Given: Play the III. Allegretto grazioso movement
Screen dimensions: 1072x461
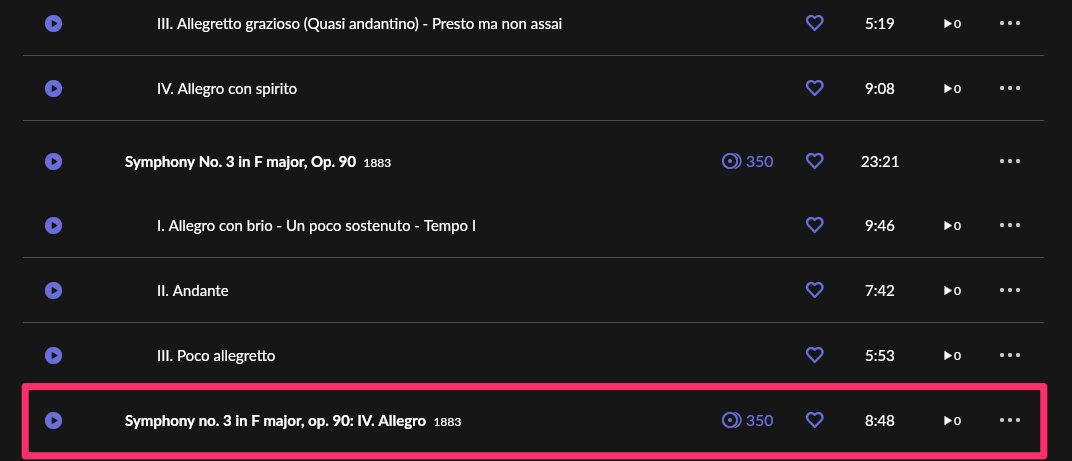Looking at the screenshot, I should pos(53,24).
